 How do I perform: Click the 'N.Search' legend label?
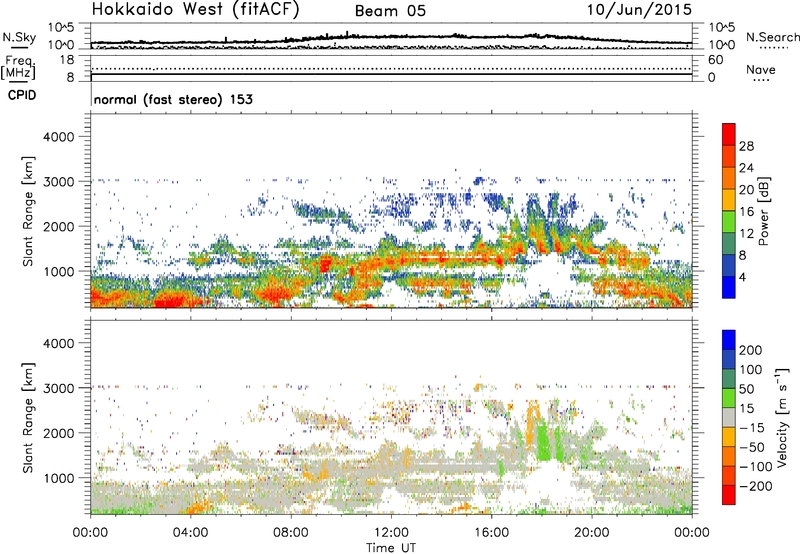pos(772,37)
